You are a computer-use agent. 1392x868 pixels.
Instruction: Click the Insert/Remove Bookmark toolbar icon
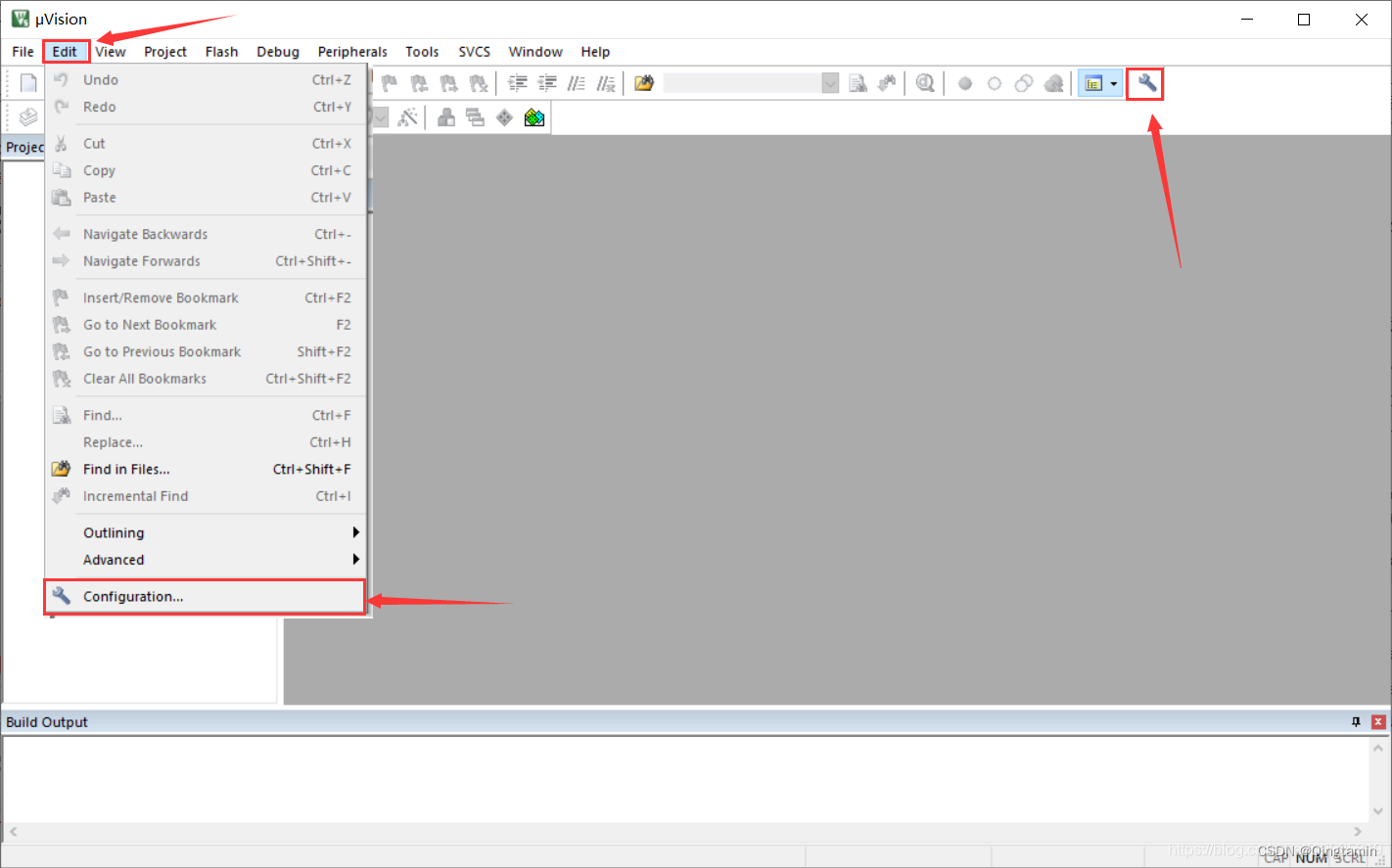click(x=390, y=84)
